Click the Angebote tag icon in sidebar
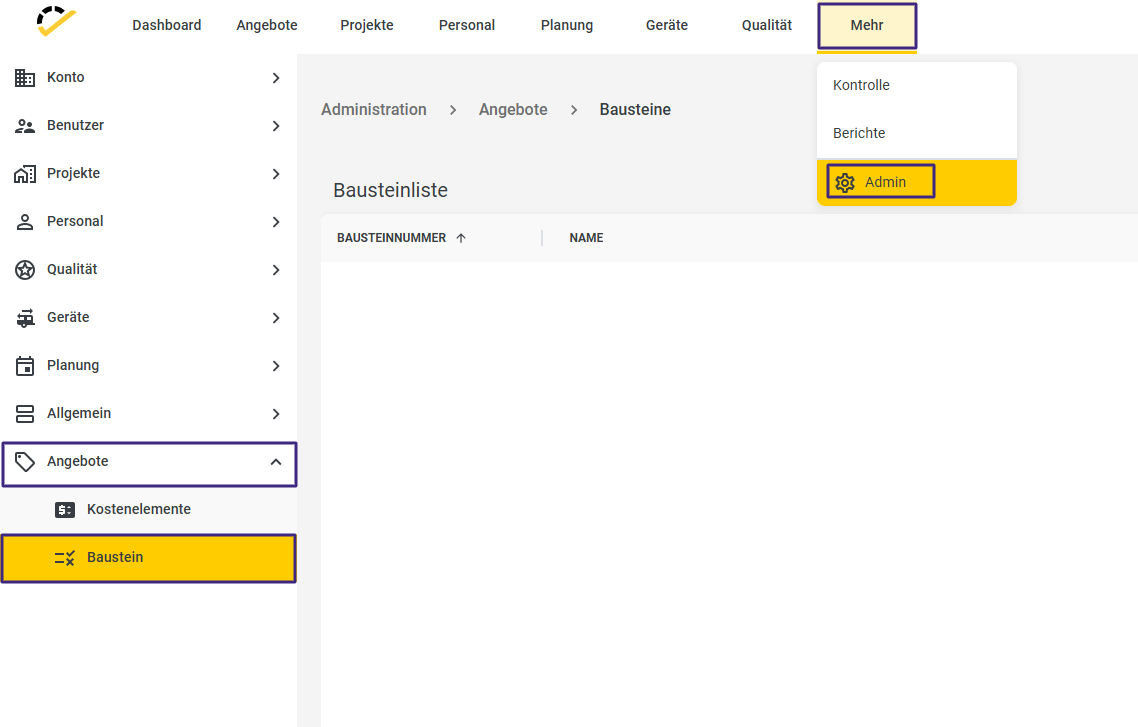This screenshot has height=727, width=1138. tap(25, 462)
